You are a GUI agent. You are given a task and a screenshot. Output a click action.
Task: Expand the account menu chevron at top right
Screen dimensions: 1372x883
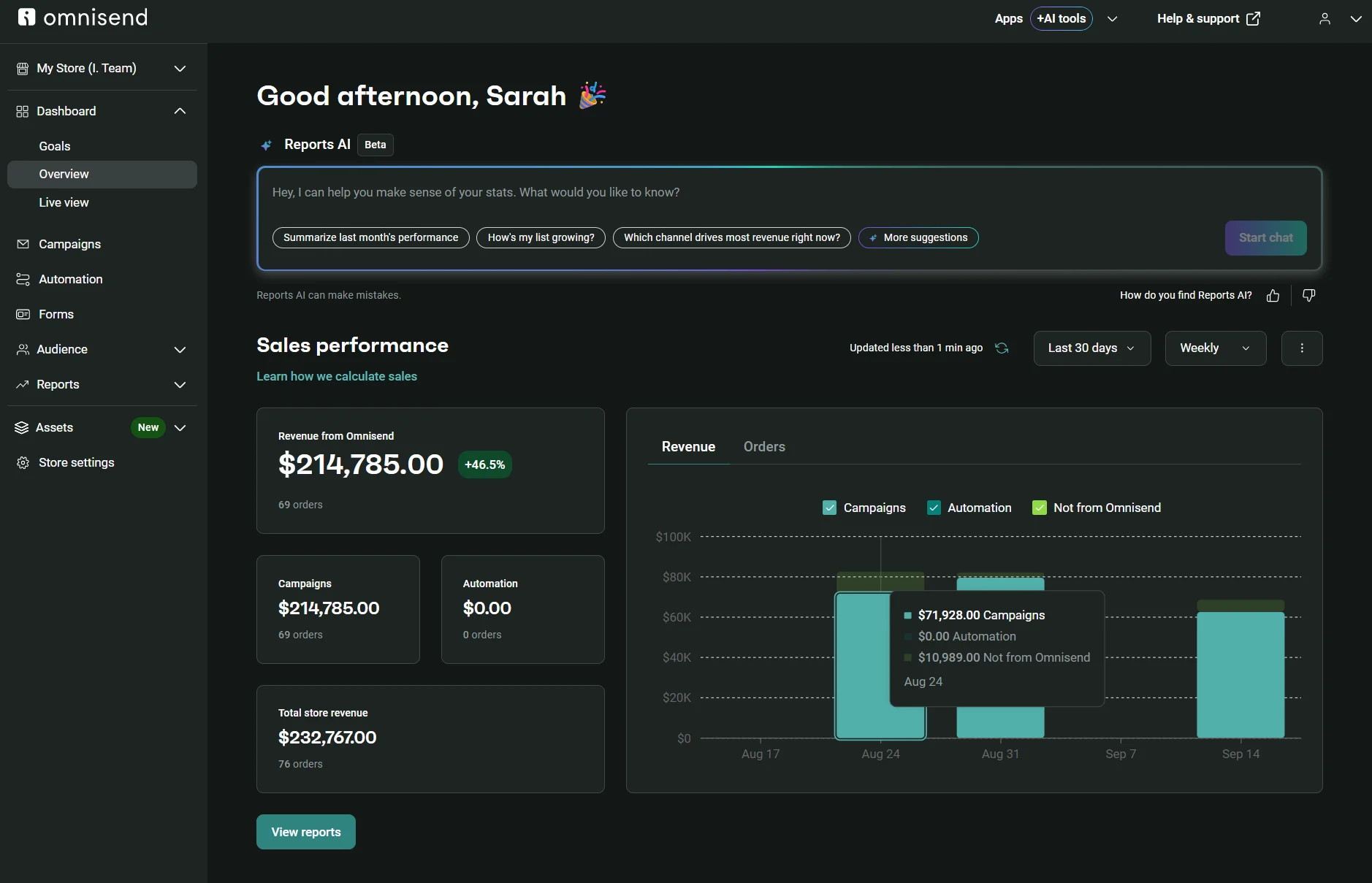pos(1356,19)
